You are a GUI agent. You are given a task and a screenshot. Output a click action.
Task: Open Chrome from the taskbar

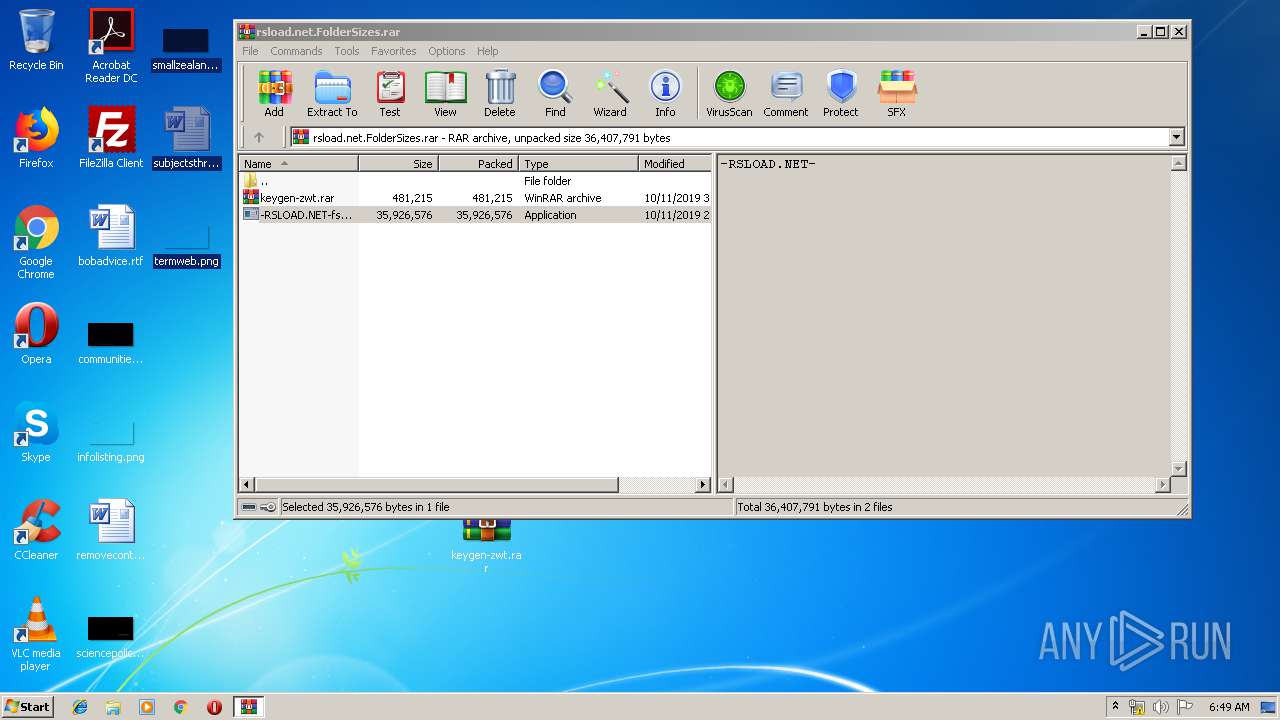180,707
